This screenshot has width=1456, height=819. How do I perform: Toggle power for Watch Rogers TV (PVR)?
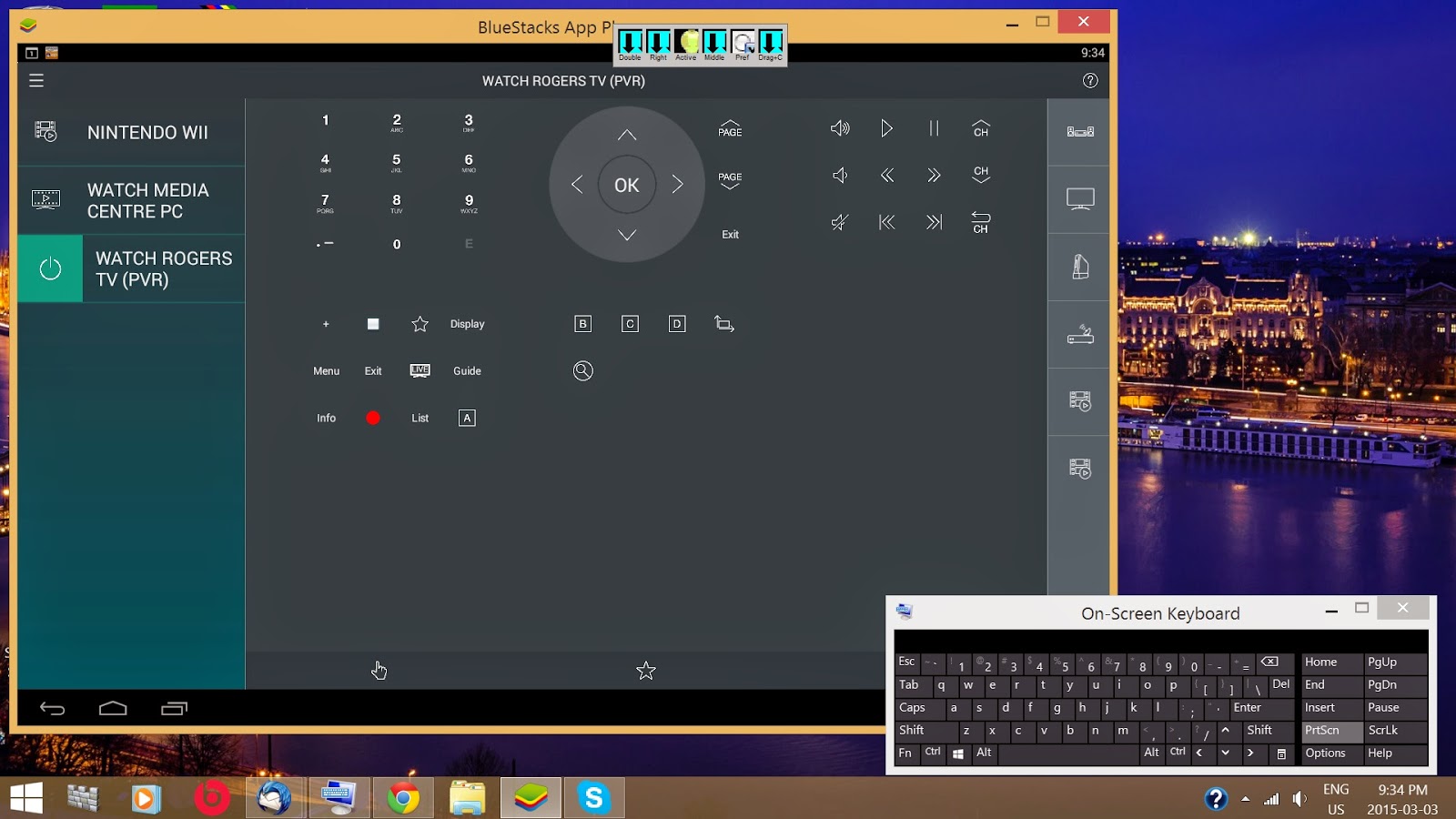pyautogui.click(x=51, y=268)
